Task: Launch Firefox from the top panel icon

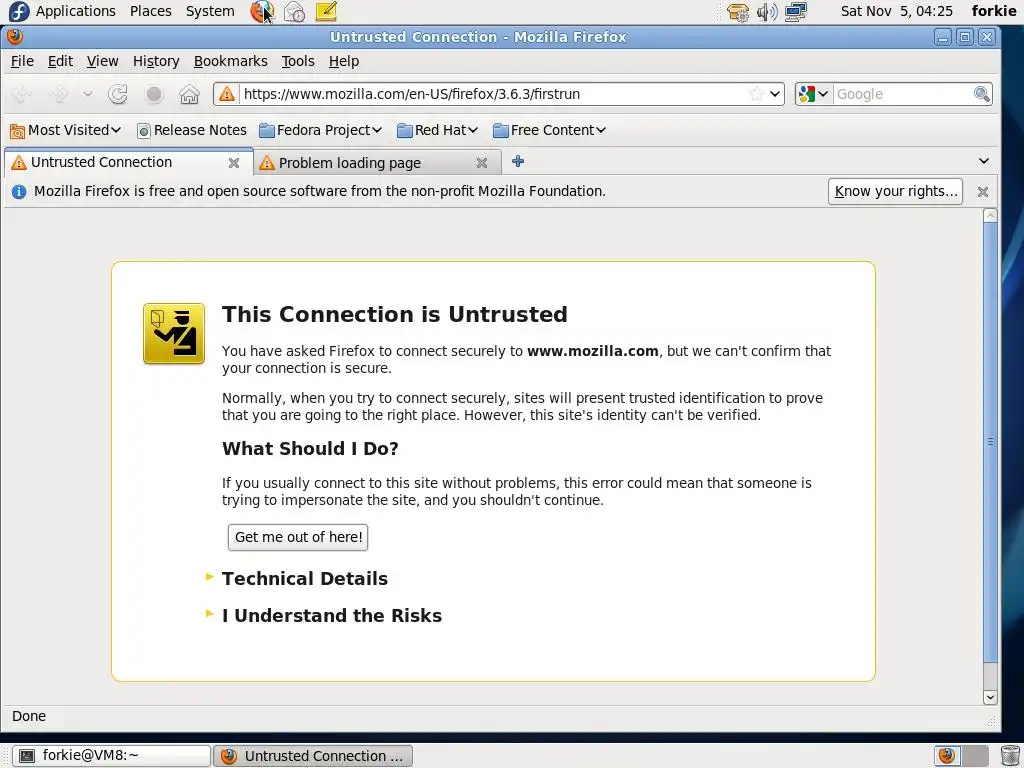Action: point(262,11)
